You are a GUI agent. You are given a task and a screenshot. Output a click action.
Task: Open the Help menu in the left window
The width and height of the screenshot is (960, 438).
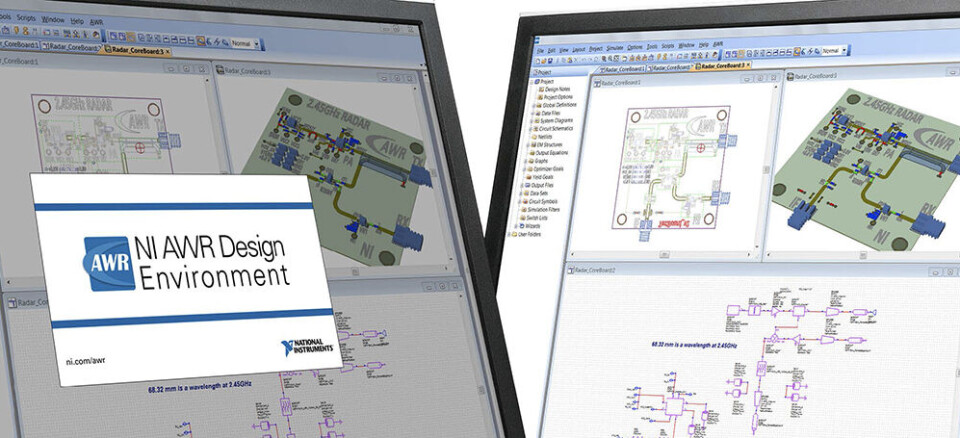77,21
